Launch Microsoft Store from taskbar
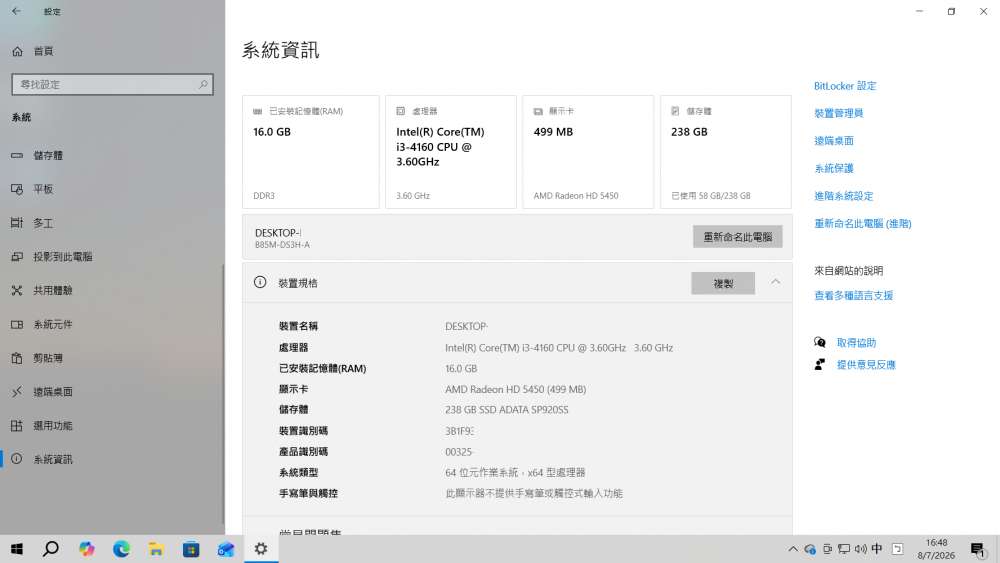This screenshot has width=1000, height=563. click(x=191, y=549)
